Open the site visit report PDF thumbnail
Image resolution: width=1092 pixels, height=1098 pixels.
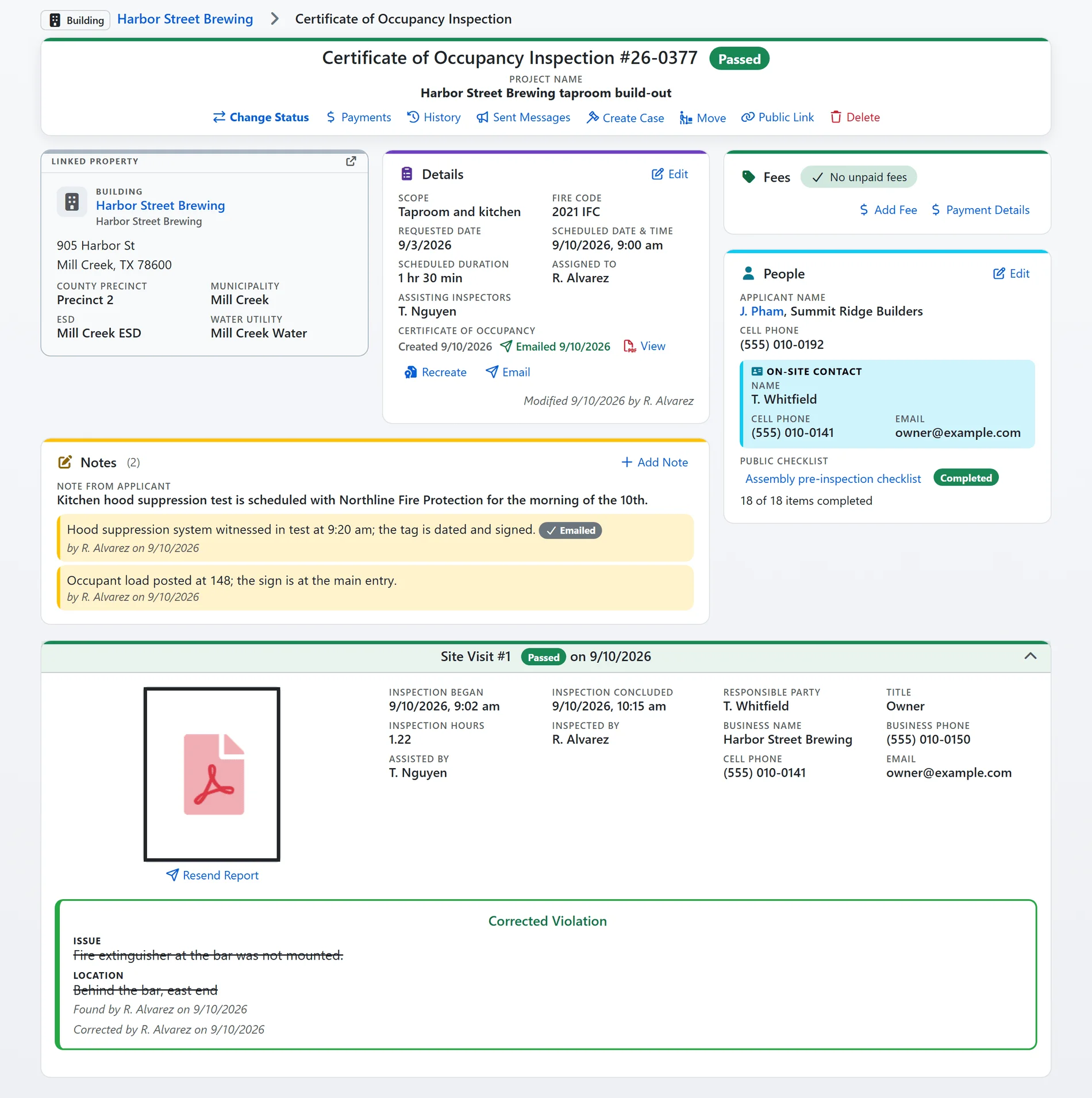click(x=212, y=774)
